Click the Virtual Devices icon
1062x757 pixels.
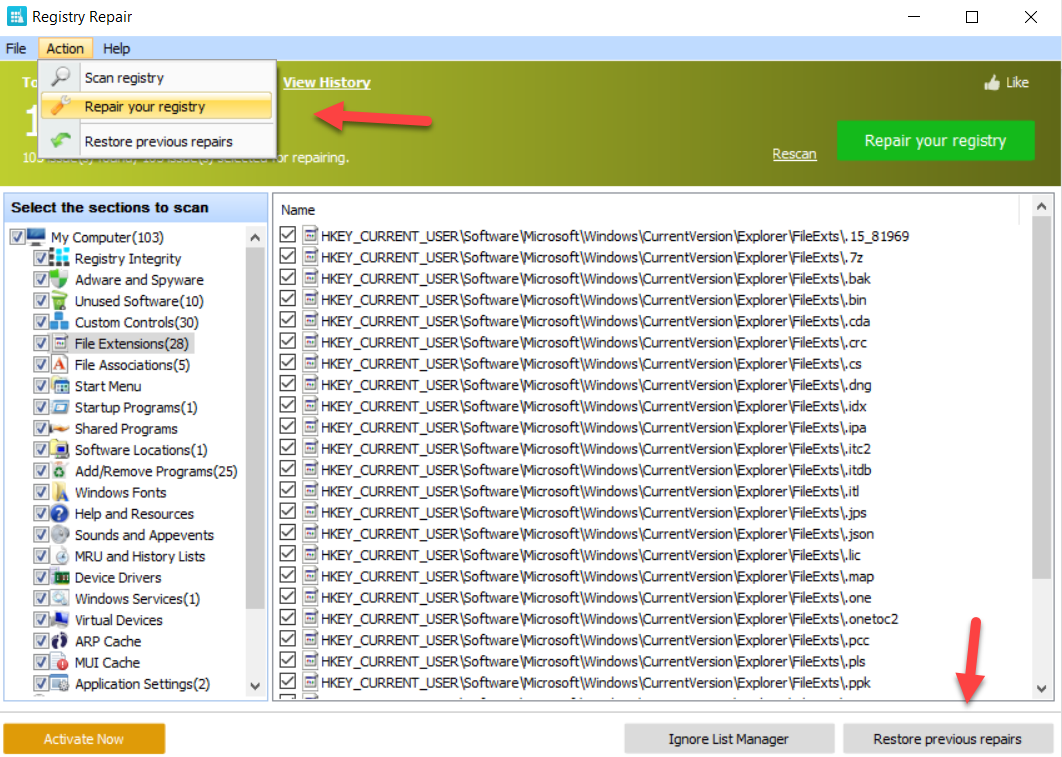pos(60,620)
